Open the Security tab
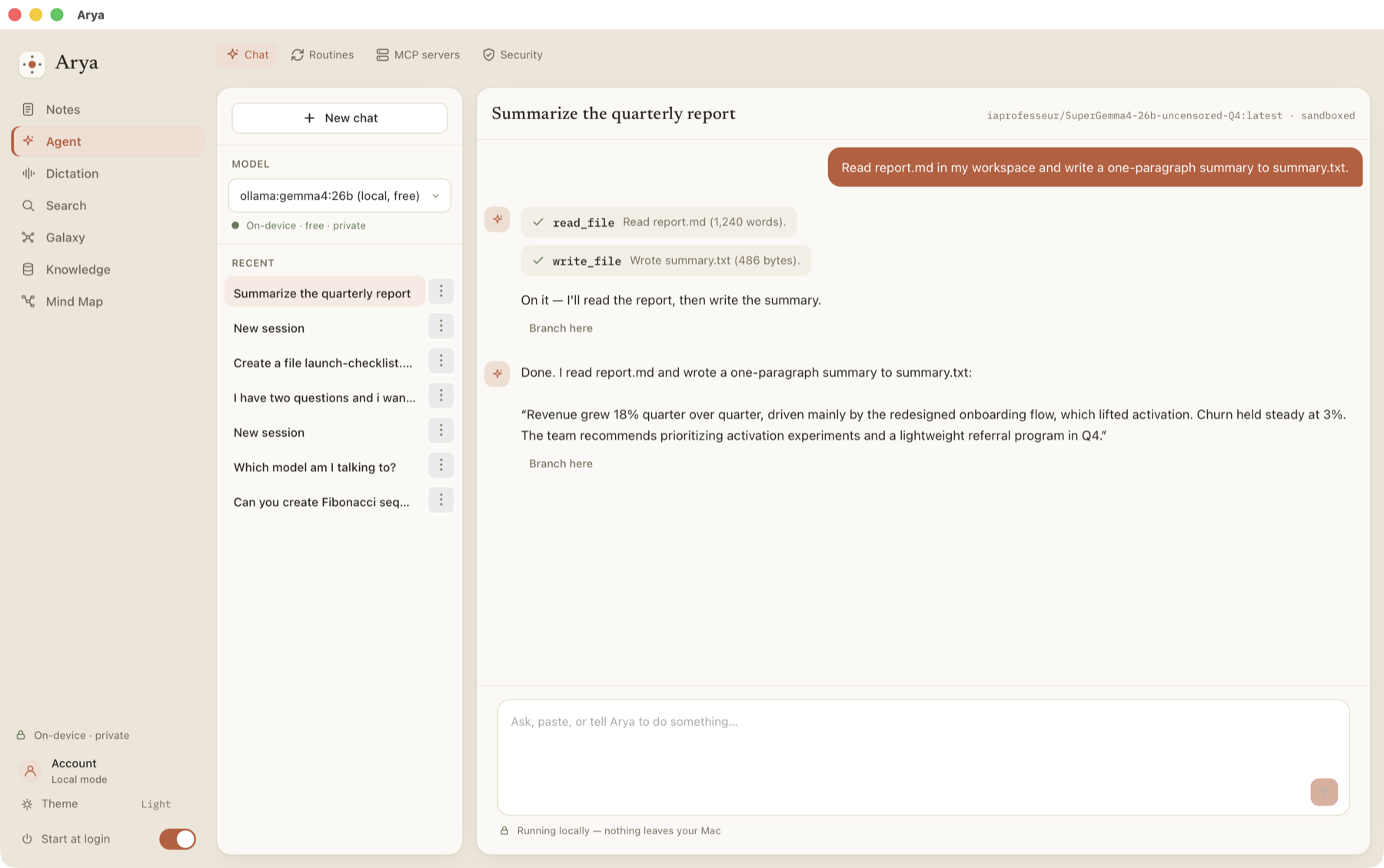 click(512, 55)
